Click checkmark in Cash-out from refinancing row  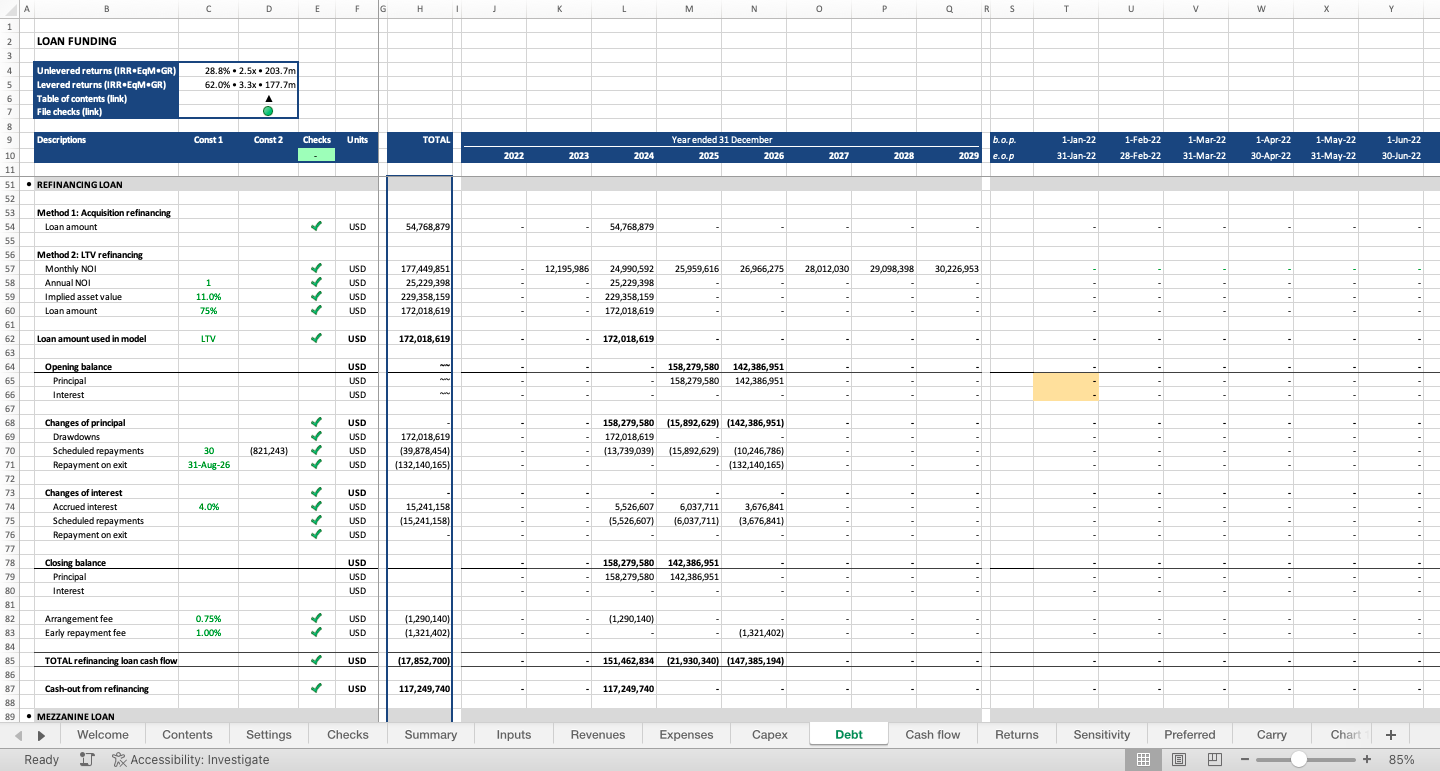pos(316,689)
